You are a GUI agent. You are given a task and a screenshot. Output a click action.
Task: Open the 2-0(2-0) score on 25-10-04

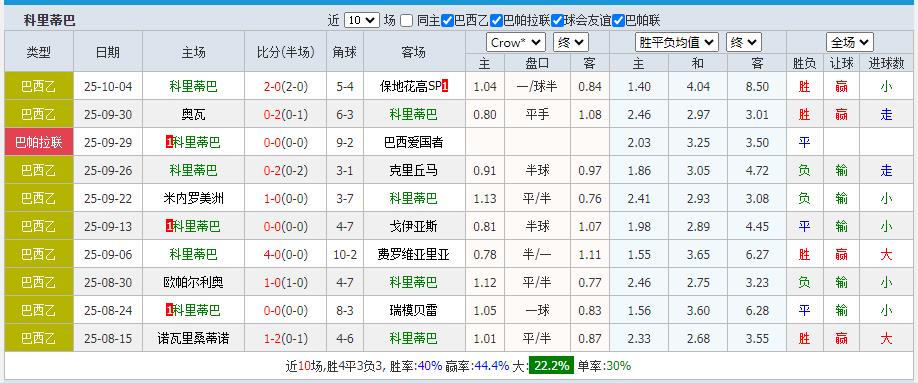(x=285, y=87)
